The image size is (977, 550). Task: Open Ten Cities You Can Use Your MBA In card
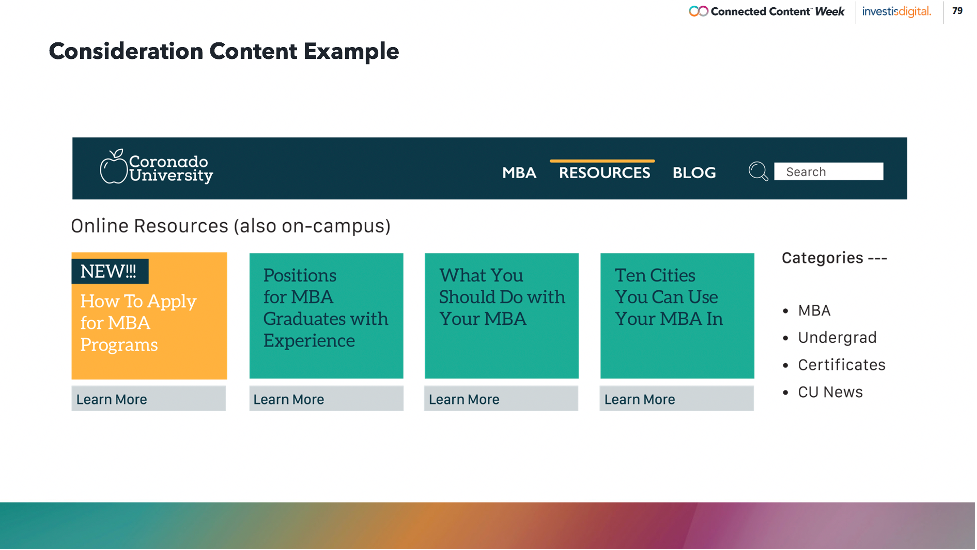[677, 315]
